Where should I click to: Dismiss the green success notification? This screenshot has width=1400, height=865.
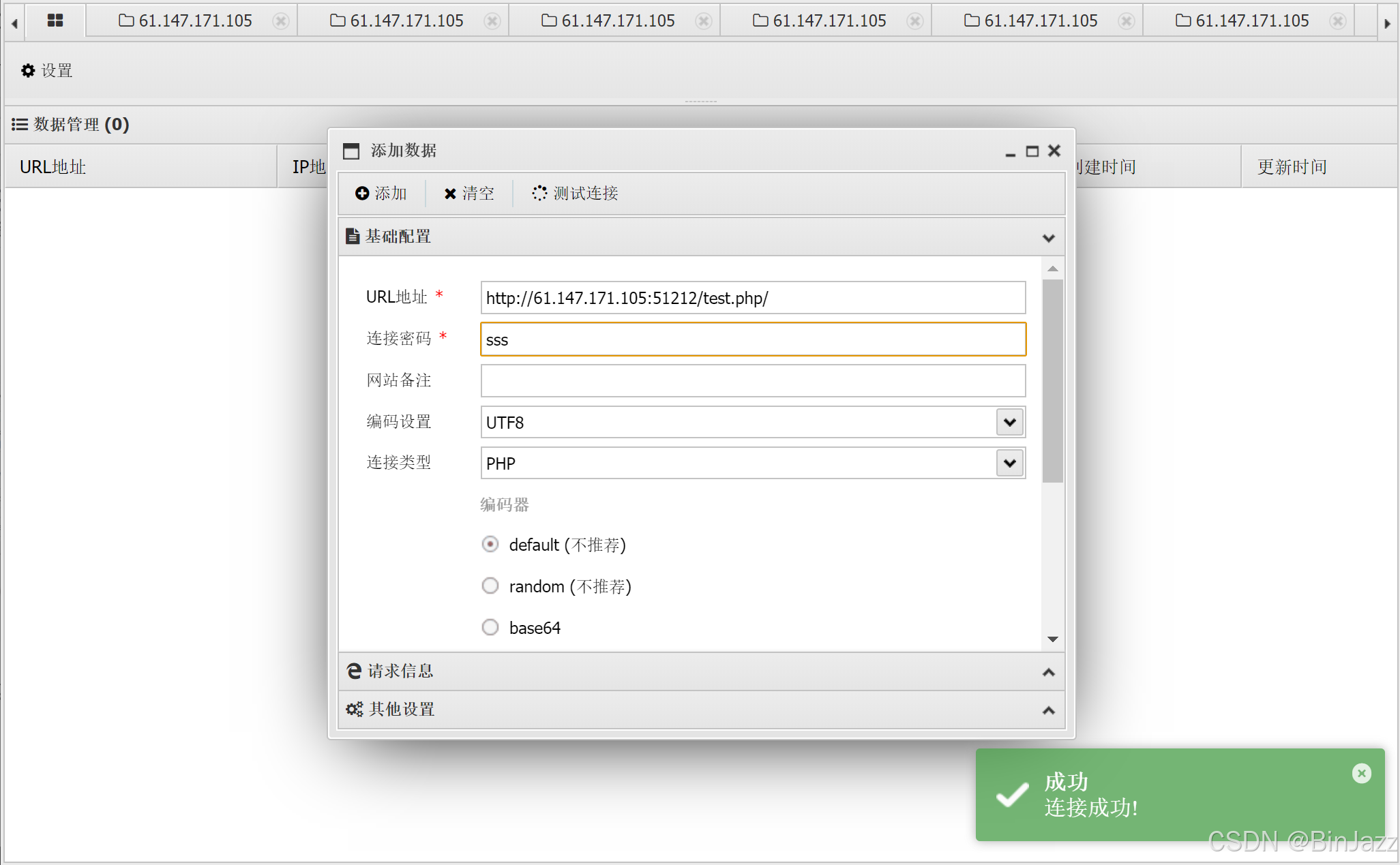pyautogui.click(x=1361, y=773)
